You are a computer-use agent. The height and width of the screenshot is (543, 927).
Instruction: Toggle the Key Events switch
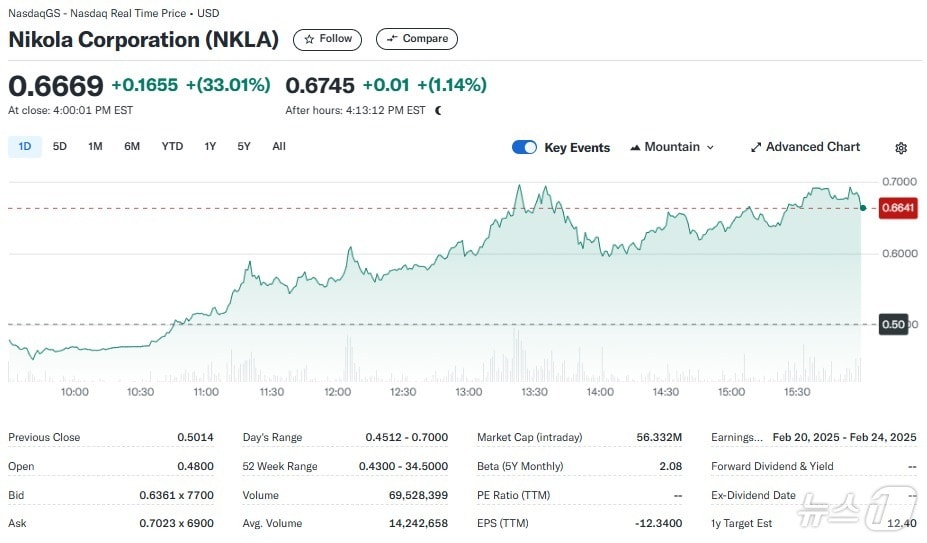(524, 147)
